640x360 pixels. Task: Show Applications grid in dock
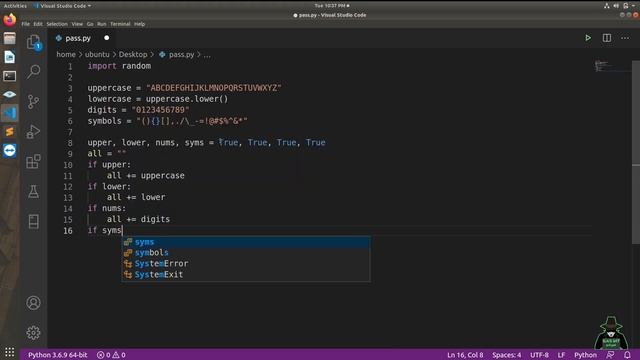coord(9,351)
